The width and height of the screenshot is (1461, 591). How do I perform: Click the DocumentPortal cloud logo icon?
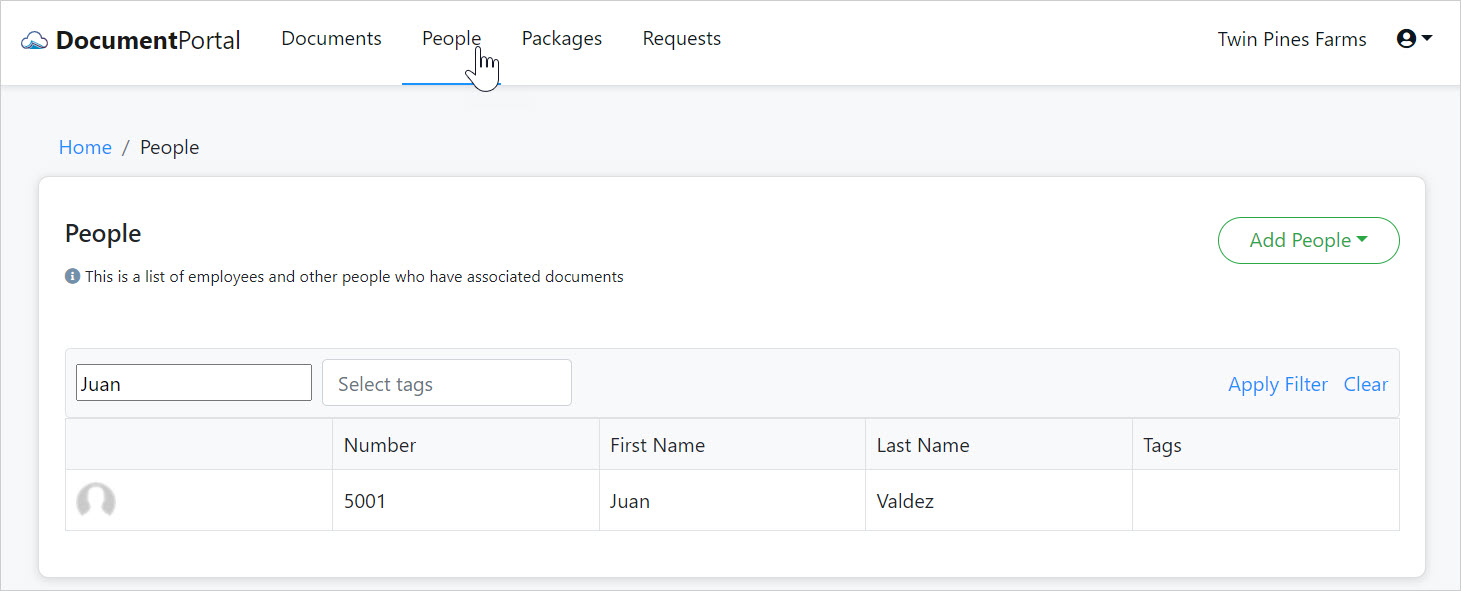click(x=35, y=41)
